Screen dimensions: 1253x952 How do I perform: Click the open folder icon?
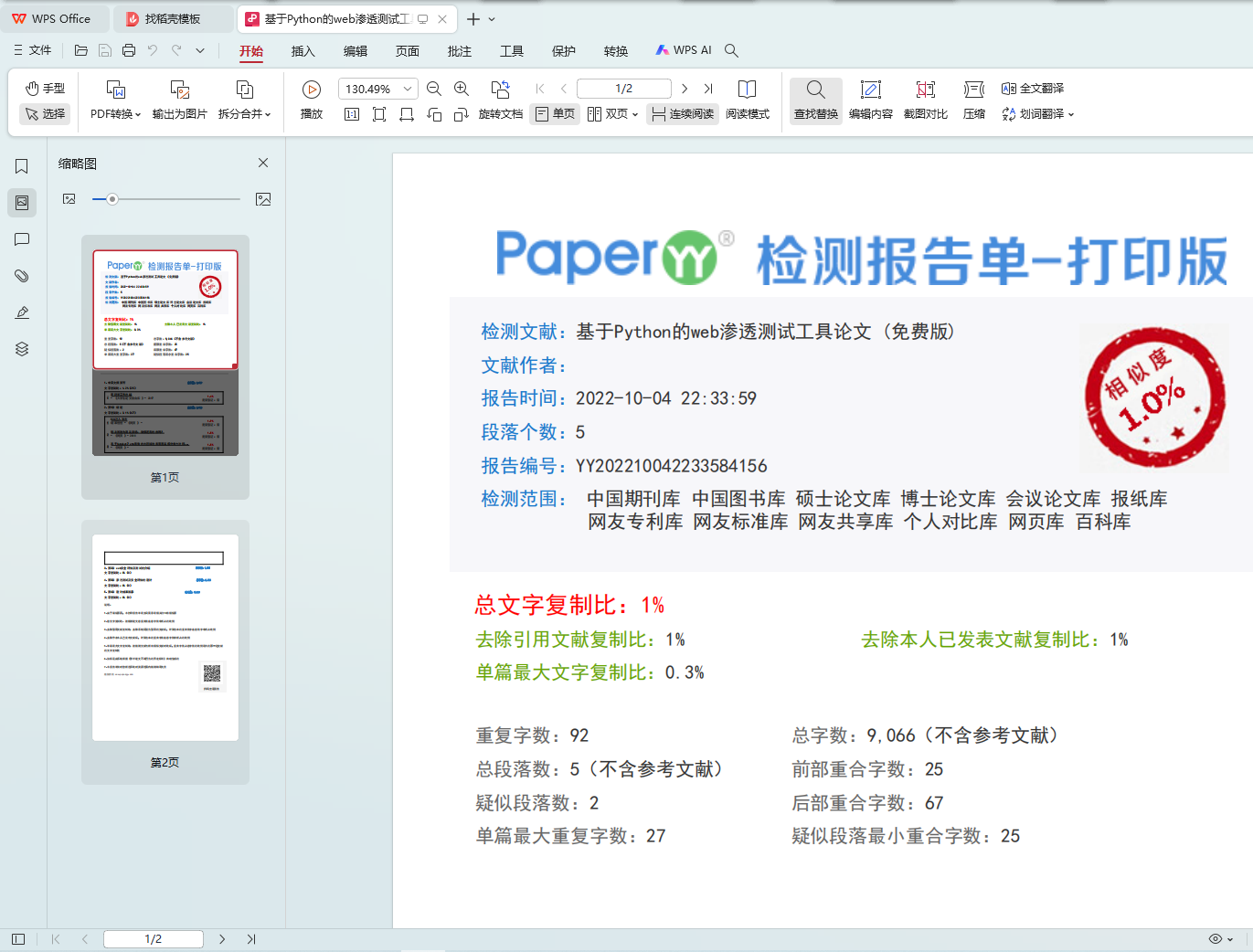pos(81,50)
